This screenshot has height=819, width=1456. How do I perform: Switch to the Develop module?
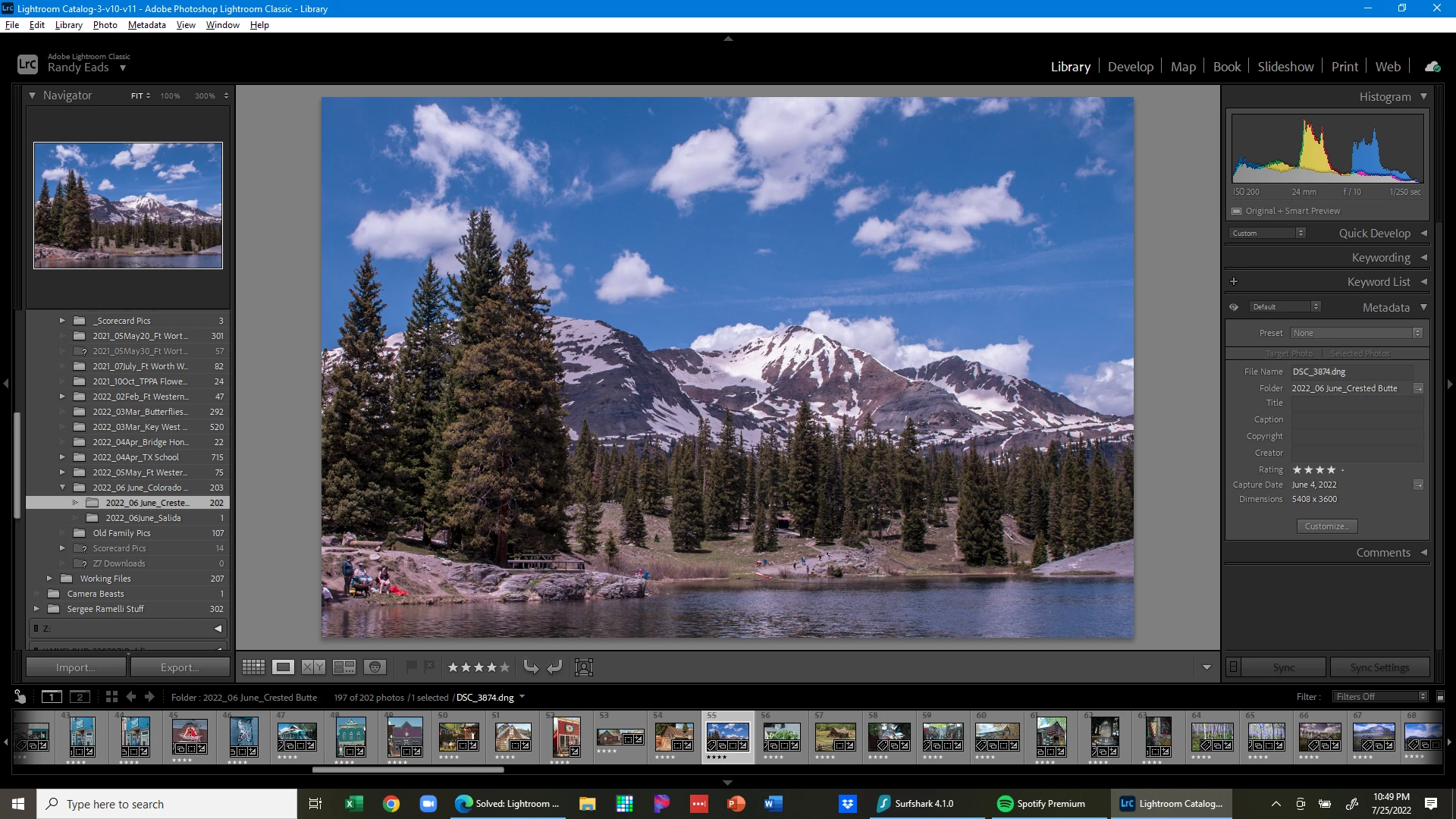[x=1130, y=67]
